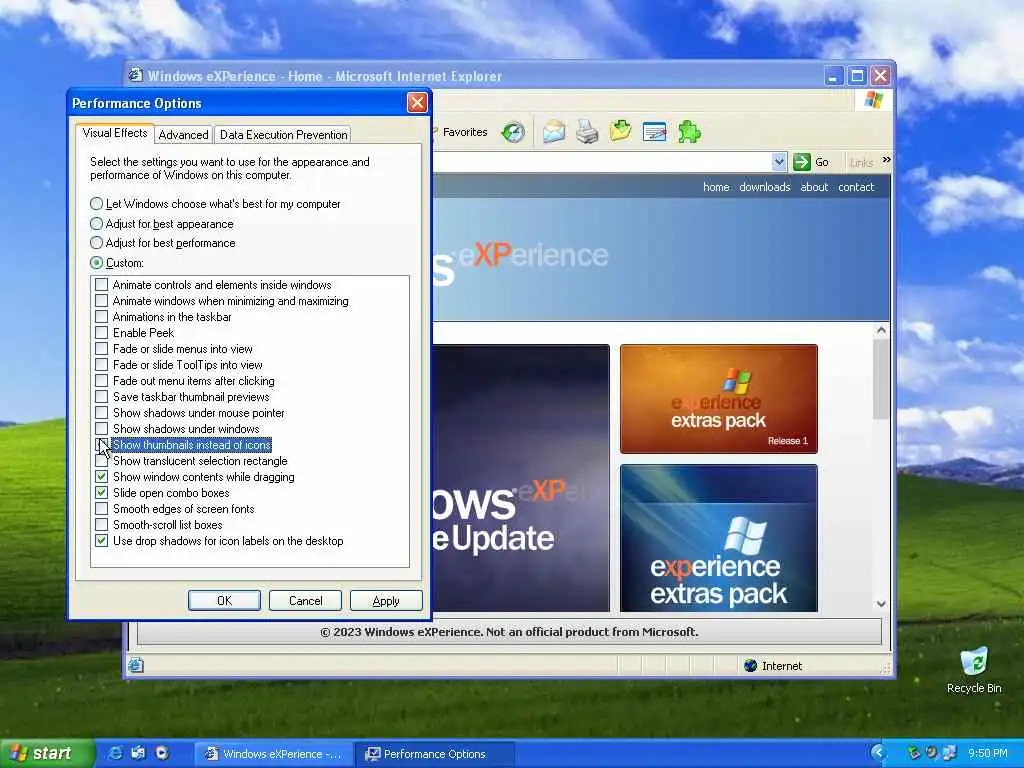1024x768 pixels.
Task: Check Show shadows under mouse pointer
Action: coord(102,413)
